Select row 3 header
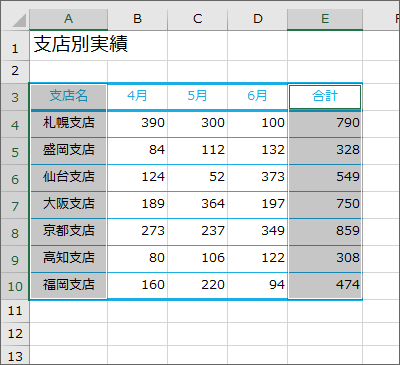Viewport: 400px width, 365px height. click(15, 97)
